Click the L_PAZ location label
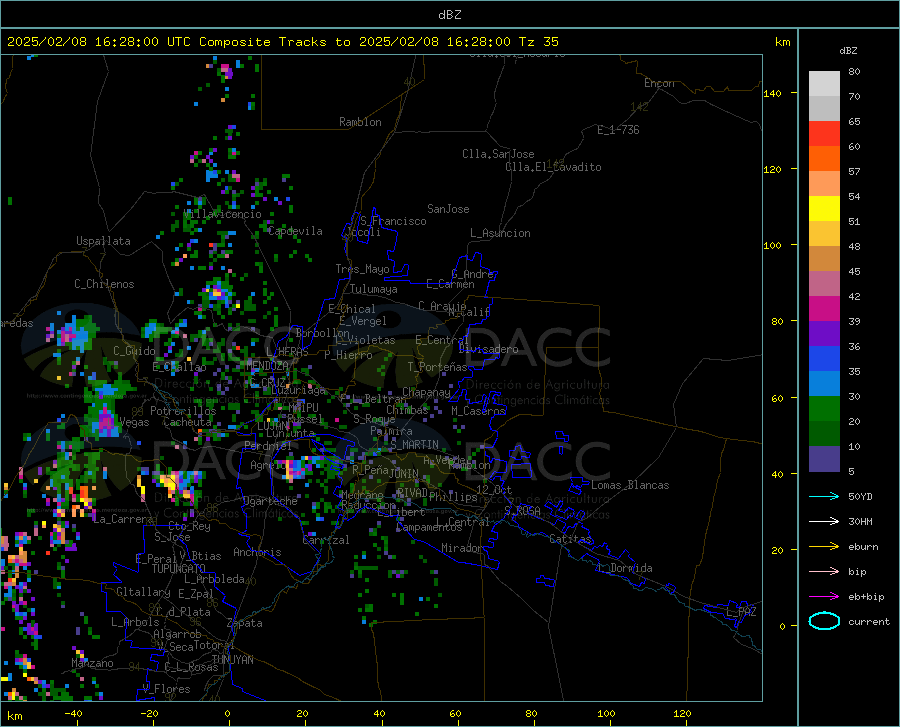 741,612
